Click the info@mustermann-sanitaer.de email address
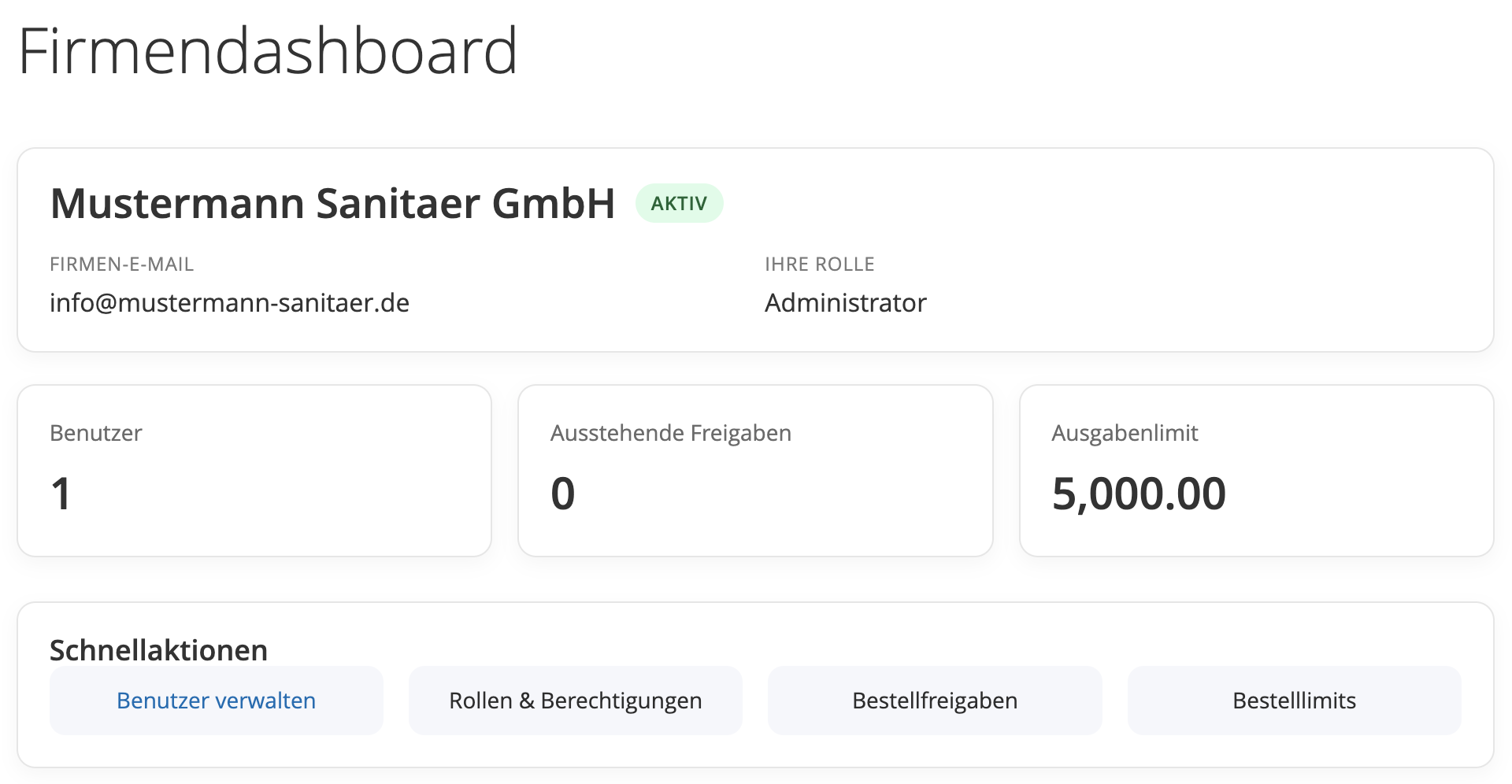This screenshot has width=1512, height=784. click(229, 303)
